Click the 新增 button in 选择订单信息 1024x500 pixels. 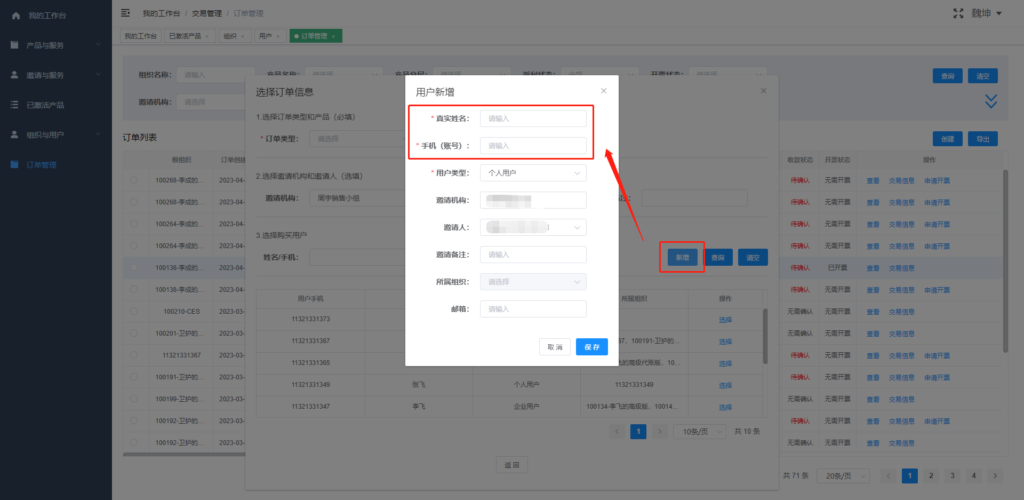pyautogui.click(x=682, y=258)
